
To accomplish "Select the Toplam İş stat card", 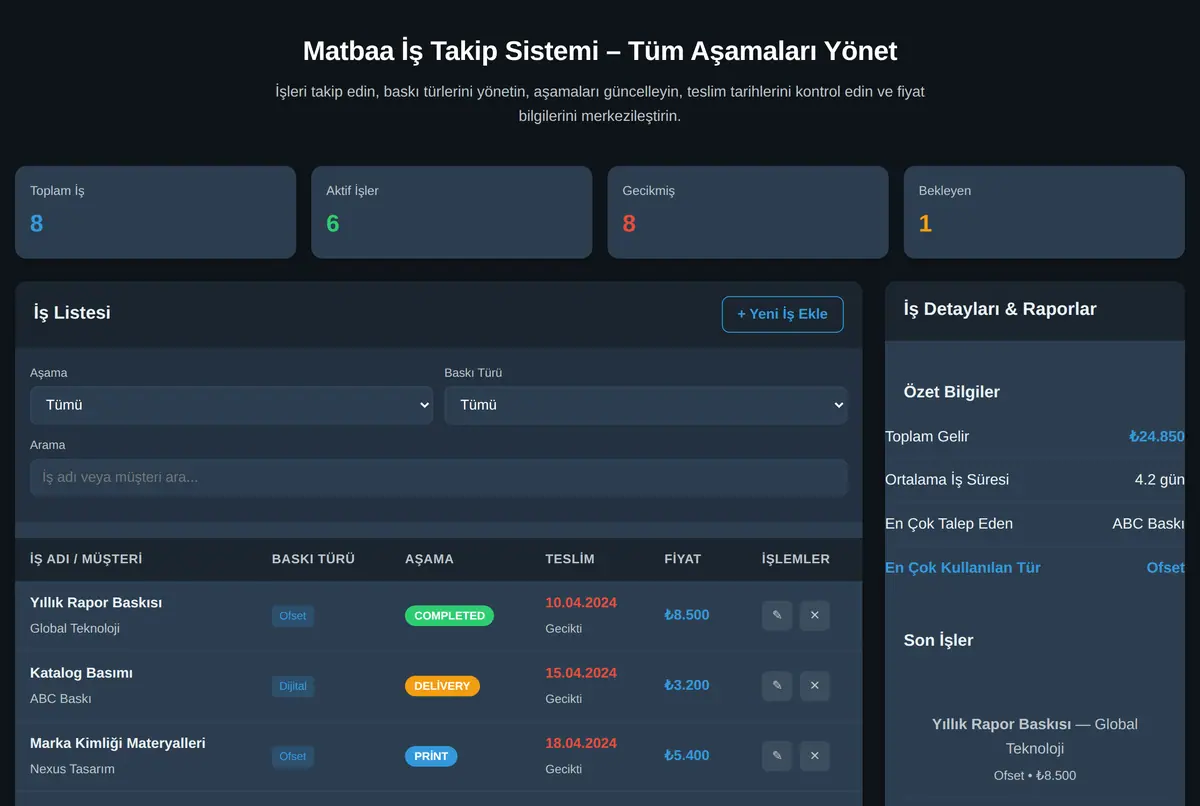I will (x=155, y=212).
